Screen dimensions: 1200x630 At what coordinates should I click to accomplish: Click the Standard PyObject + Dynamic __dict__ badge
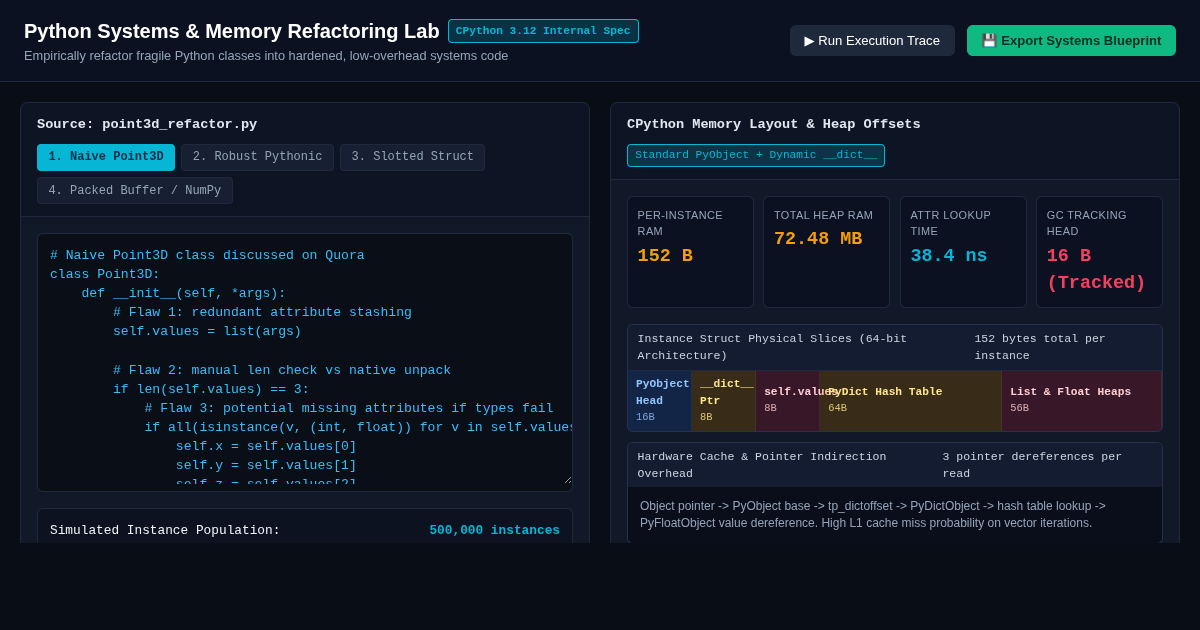[756, 155]
